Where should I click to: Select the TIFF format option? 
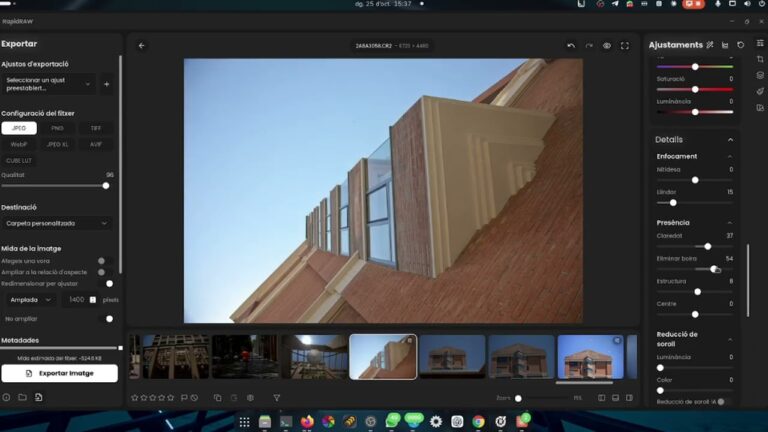click(x=96, y=128)
